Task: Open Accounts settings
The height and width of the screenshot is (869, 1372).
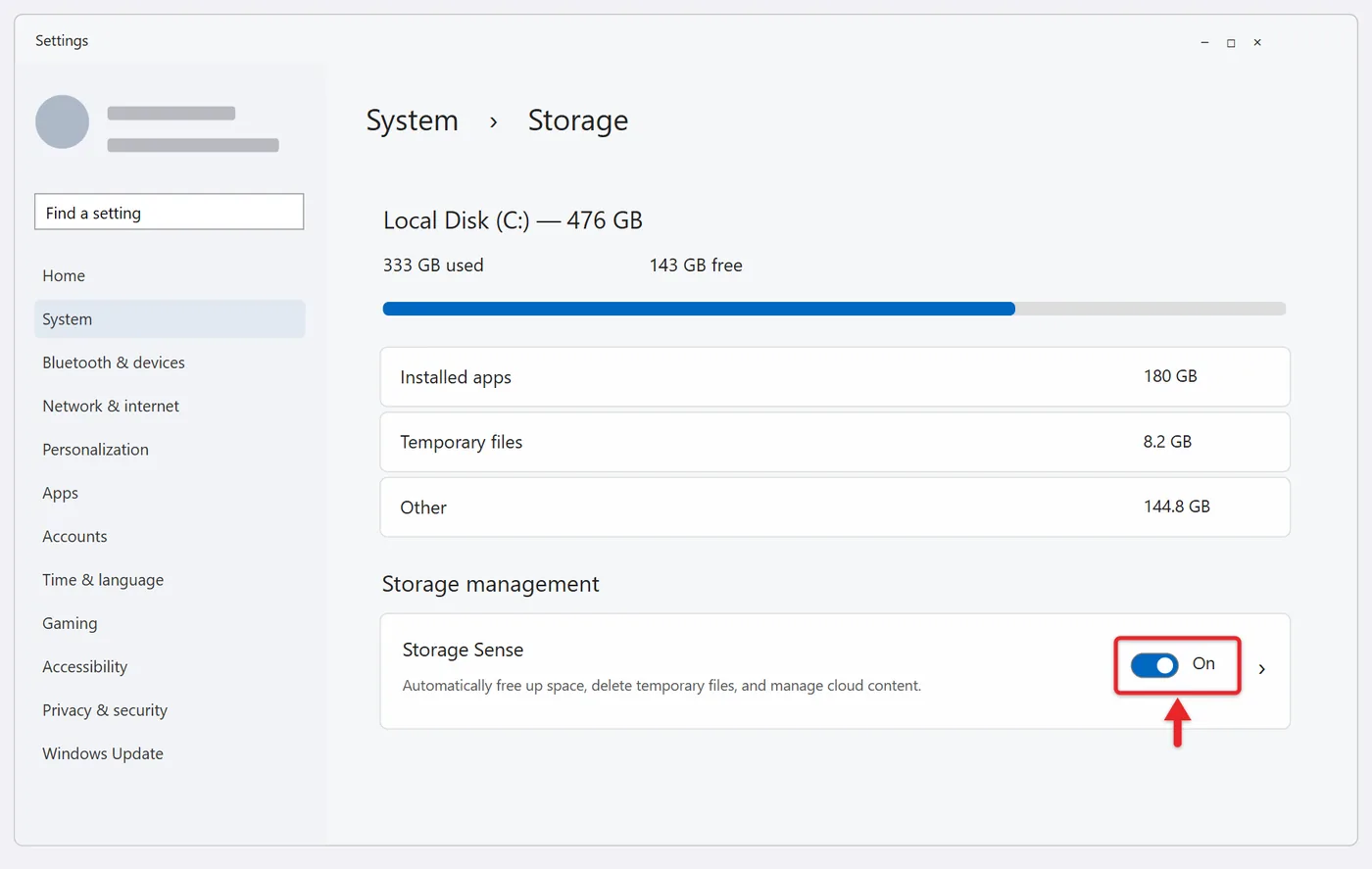Action: 74,536
